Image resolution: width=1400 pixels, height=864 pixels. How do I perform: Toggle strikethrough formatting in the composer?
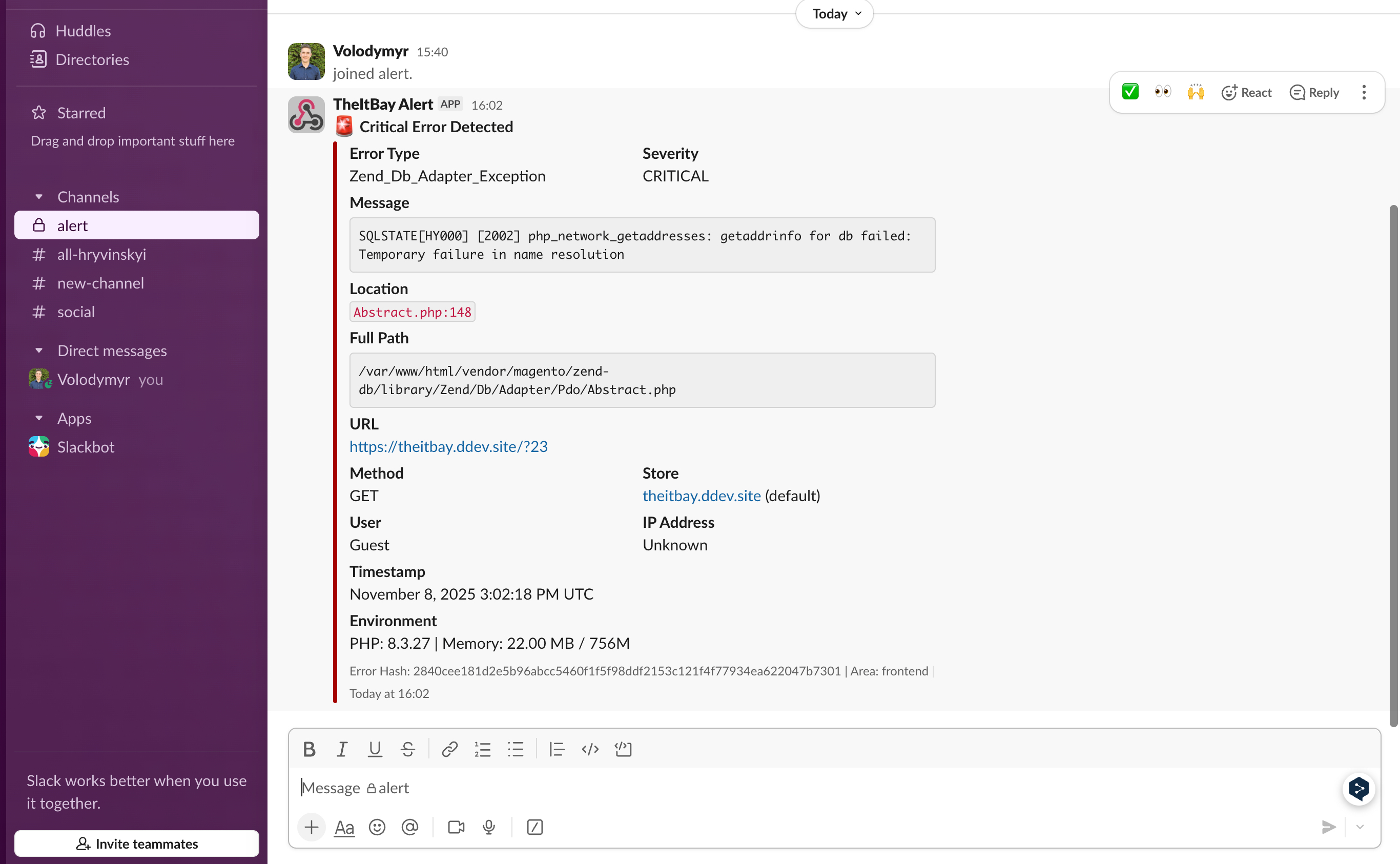tap(408, 749)
